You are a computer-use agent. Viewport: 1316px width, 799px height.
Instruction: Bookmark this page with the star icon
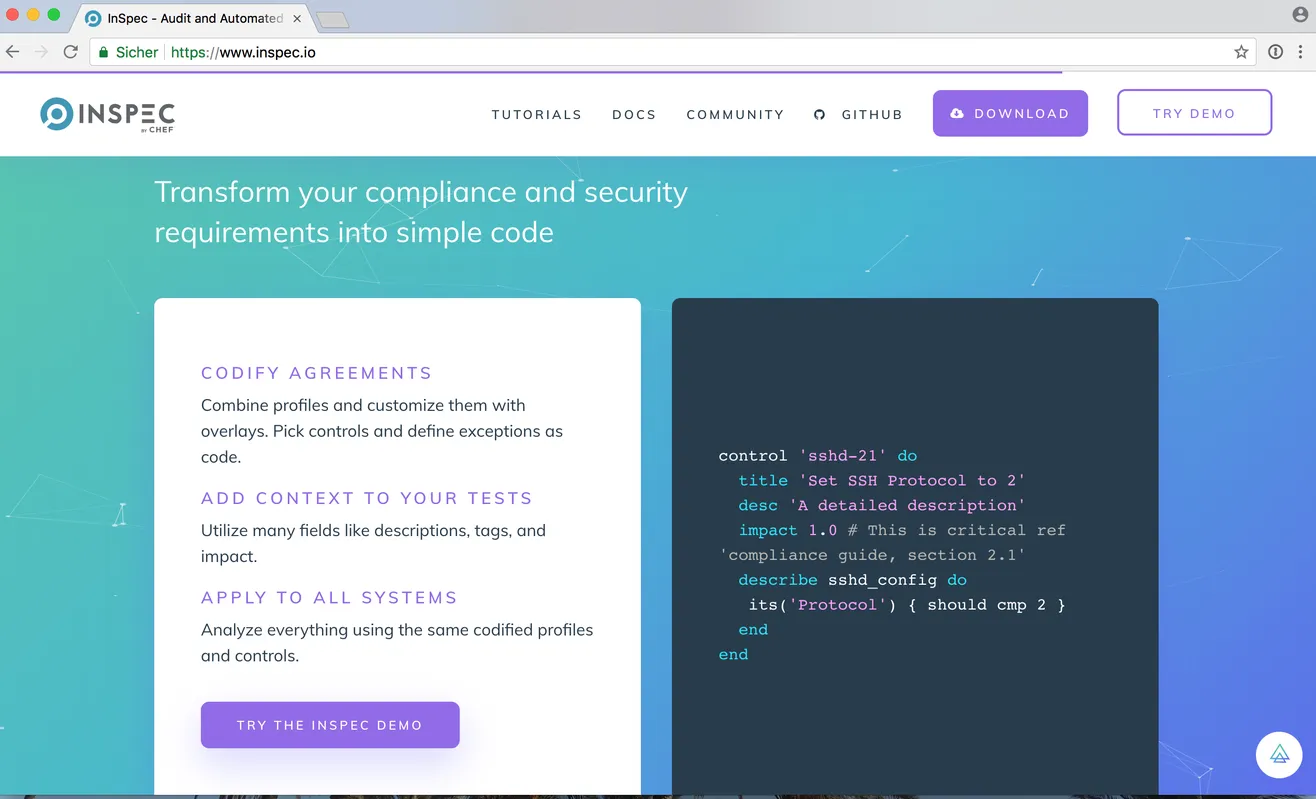[1241, 52]
